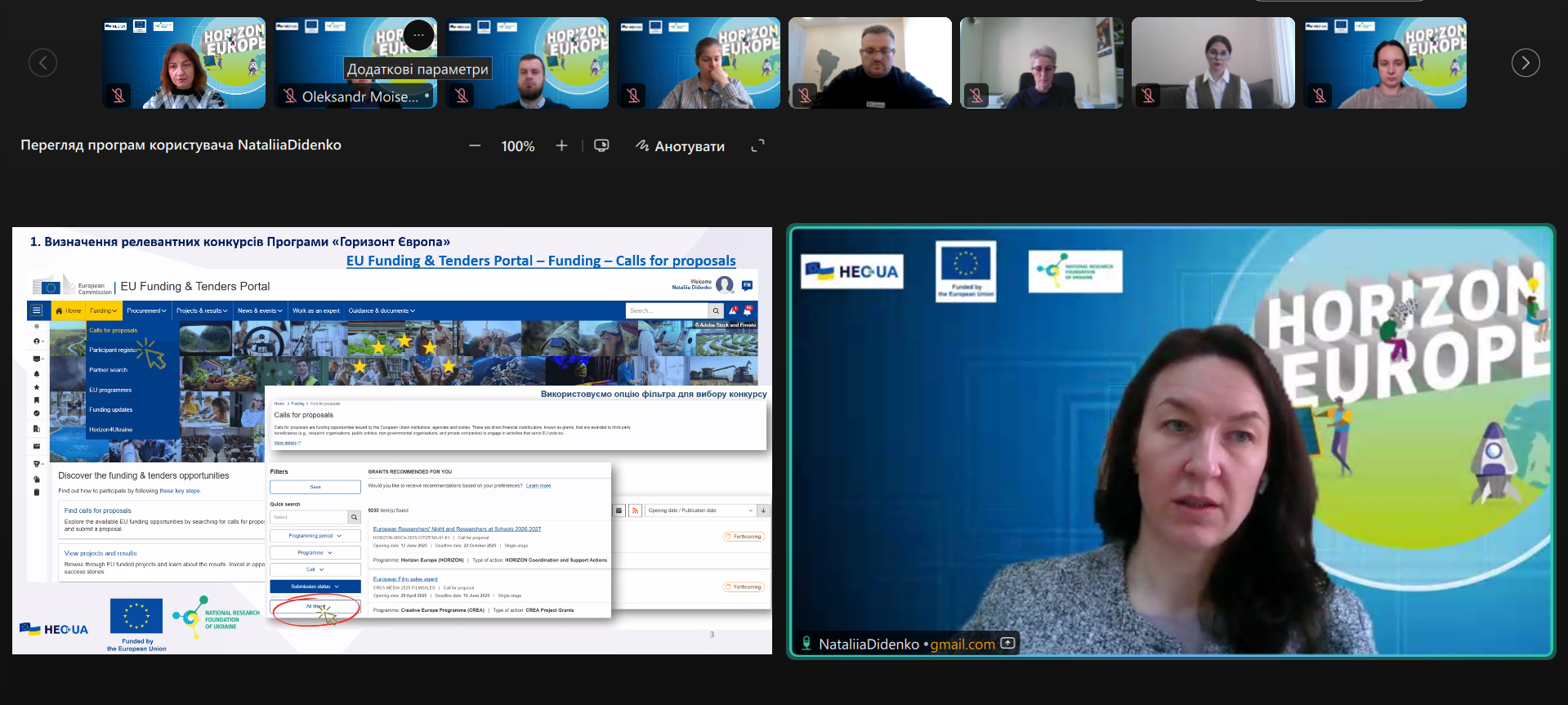Open the Opening date sort dropdown
This screenshot has height=705, width=1568.
pyautogui.click(x=700, y=511)
